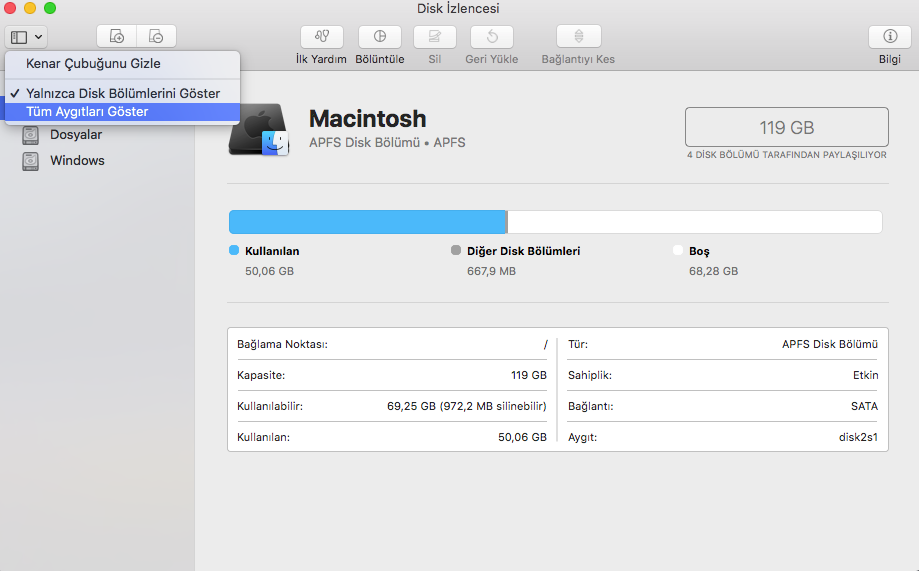Click the Bağlantıyı Kes unmount icon
Viewport: 919px width, 571px height.
[x=578, y=37]
